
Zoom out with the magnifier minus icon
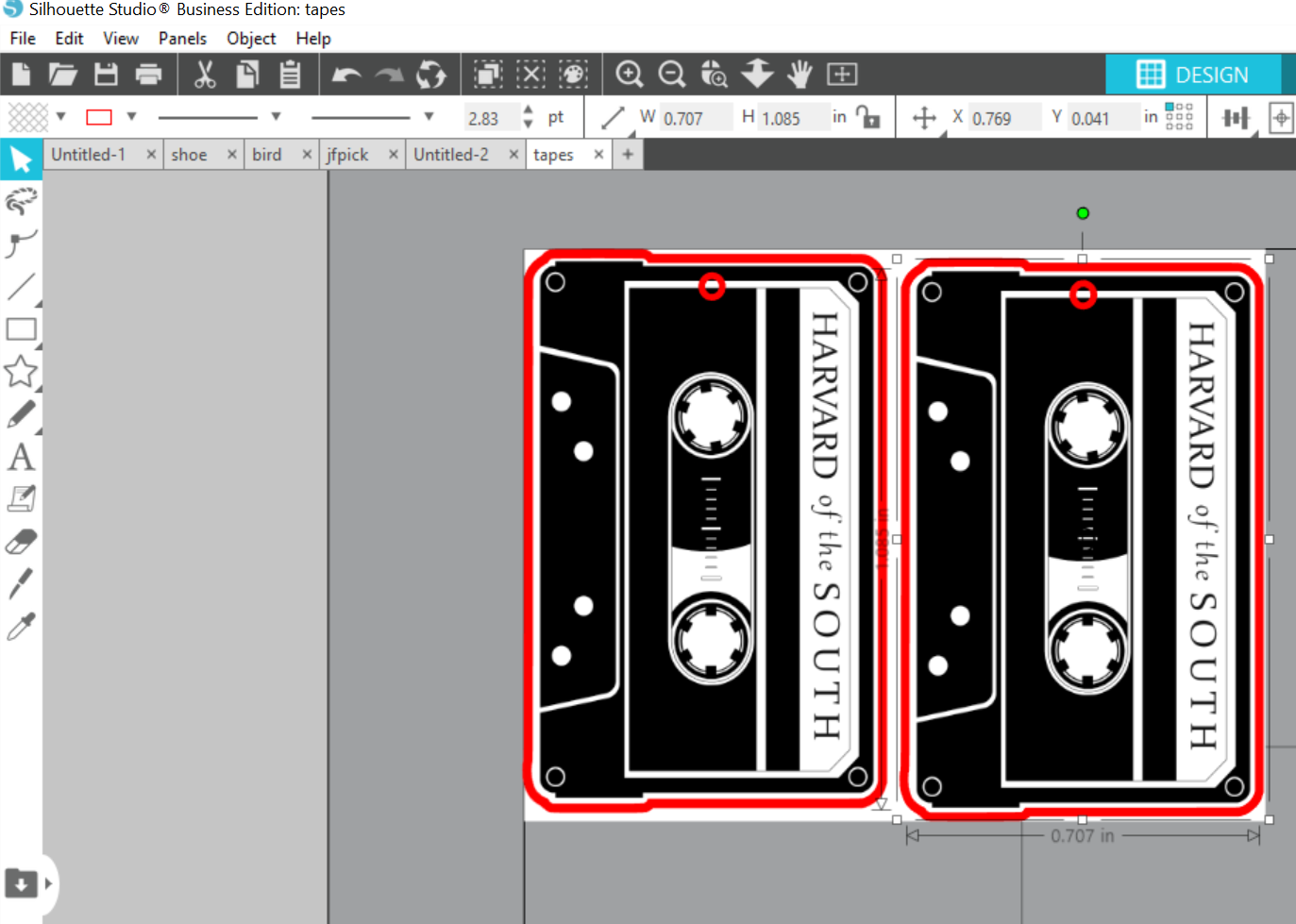672,74
